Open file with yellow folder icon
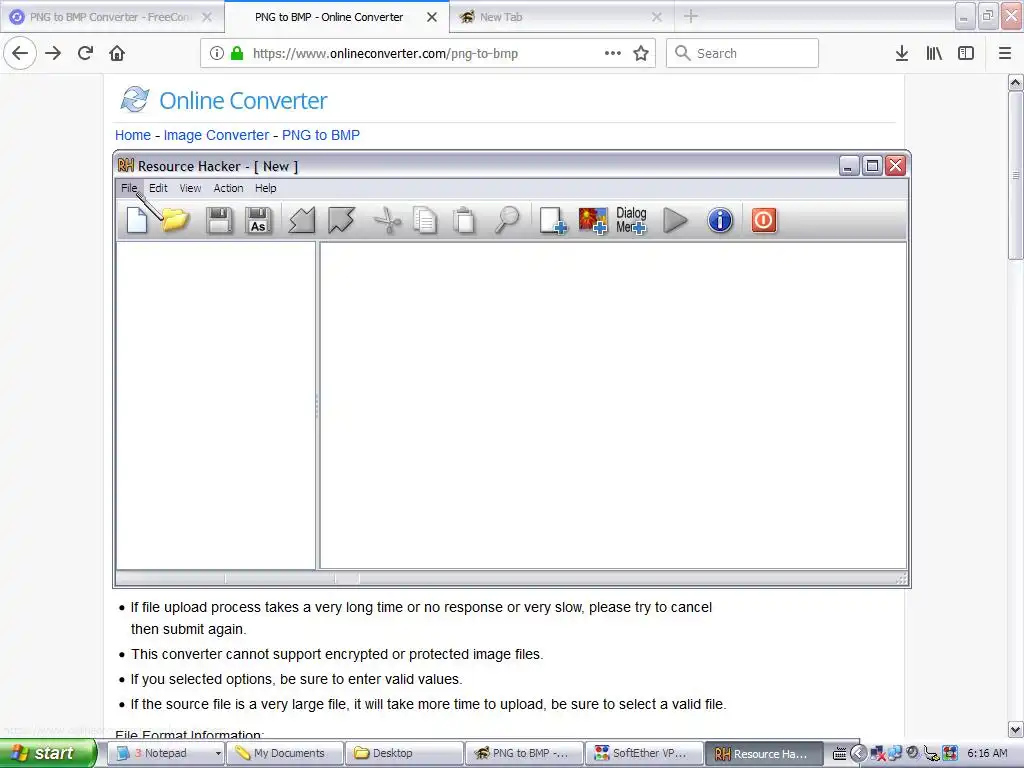This screenshot has width=1024, height=768. tap(175, 220)
